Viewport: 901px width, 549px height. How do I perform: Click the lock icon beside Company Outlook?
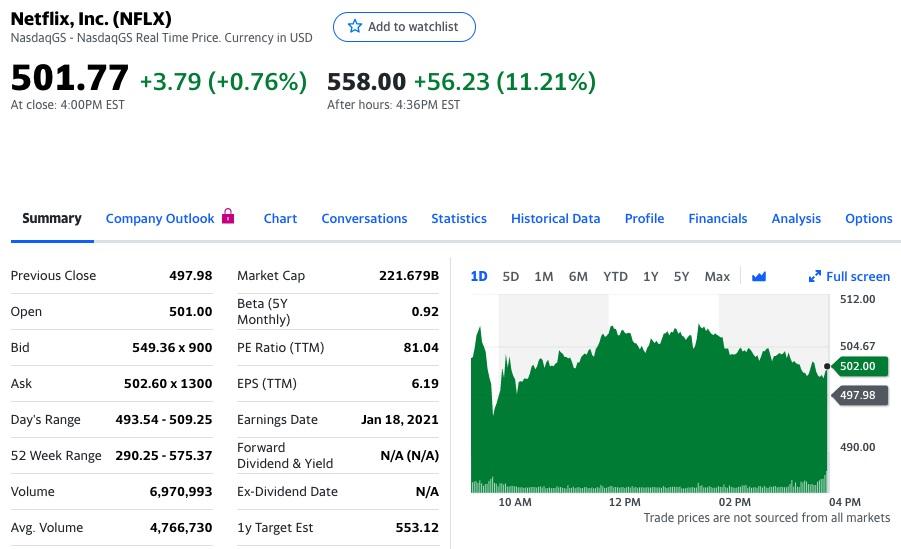(228, 216)
